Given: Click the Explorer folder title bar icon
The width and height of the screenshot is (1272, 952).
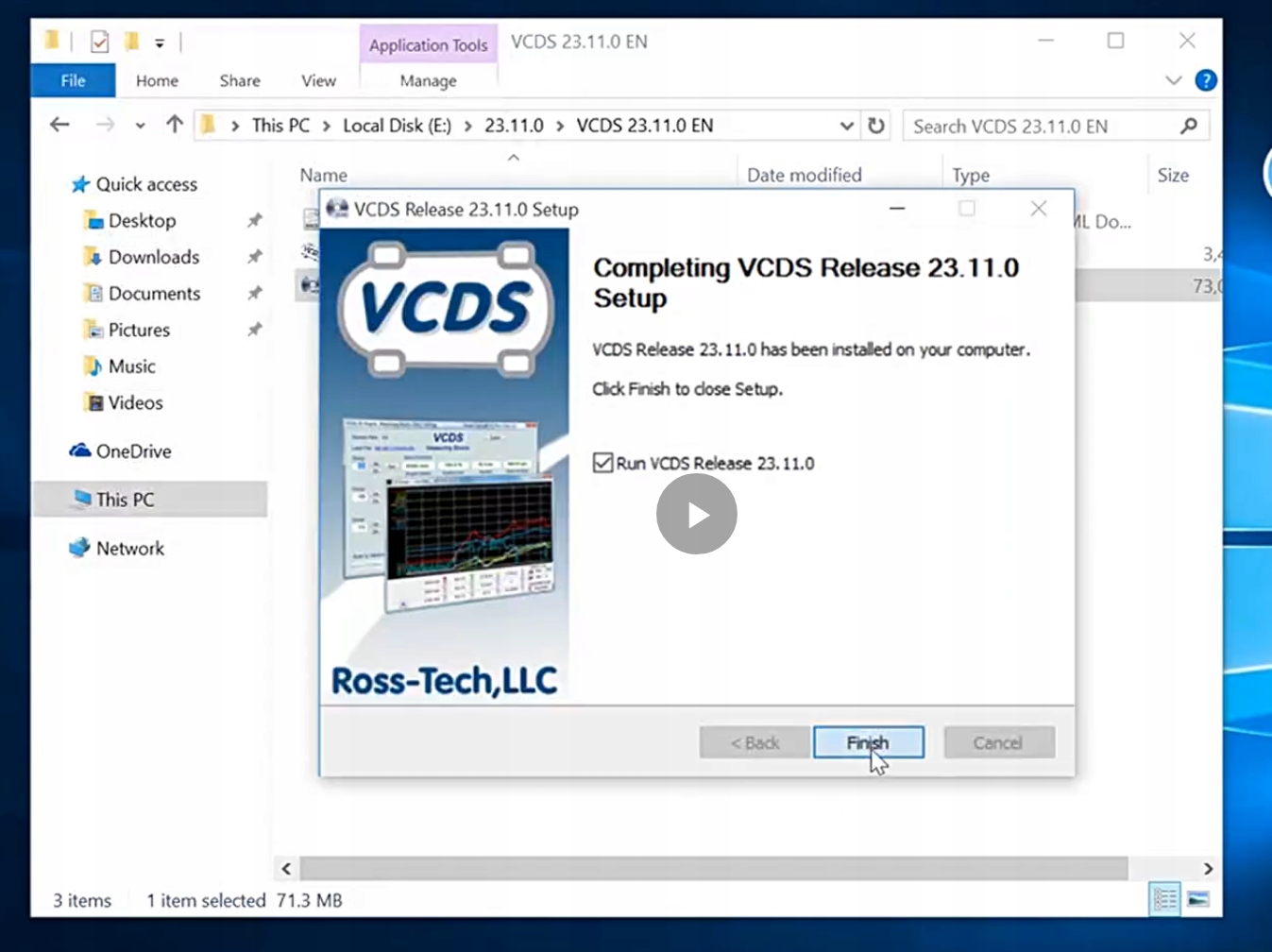Looking at the screenshot, I should (51, 41).
